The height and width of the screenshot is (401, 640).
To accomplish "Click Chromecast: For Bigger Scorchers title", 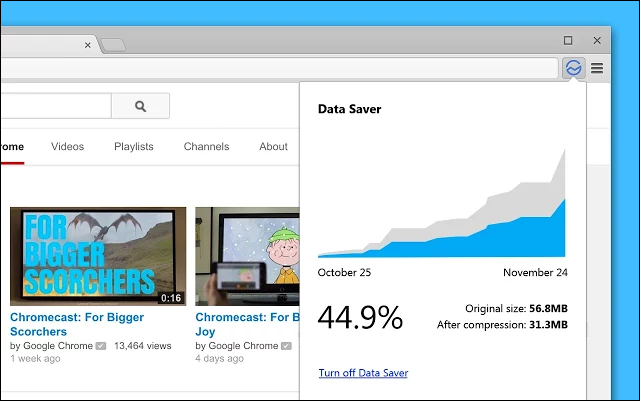I will coord(77,324).
